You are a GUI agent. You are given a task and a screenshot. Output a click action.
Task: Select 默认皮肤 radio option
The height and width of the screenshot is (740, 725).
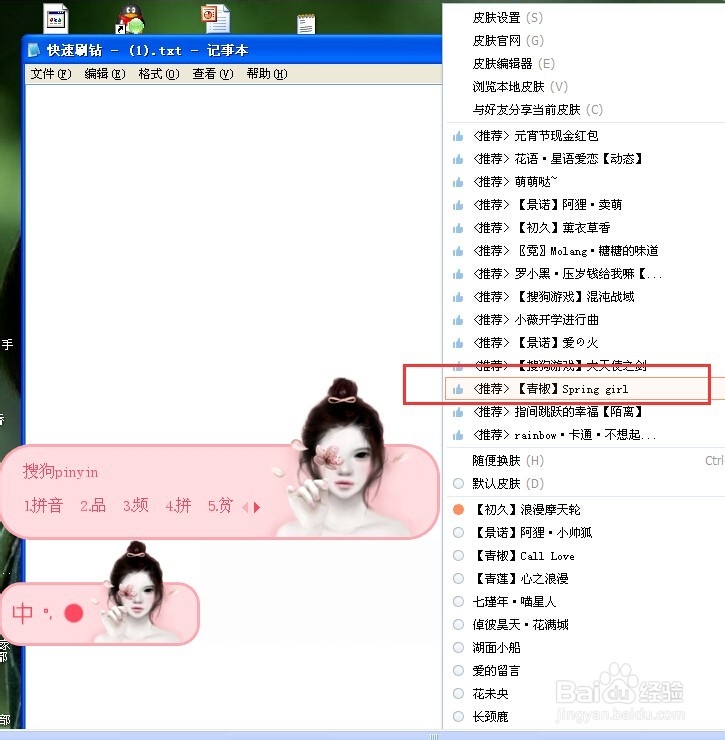point(458,484)
